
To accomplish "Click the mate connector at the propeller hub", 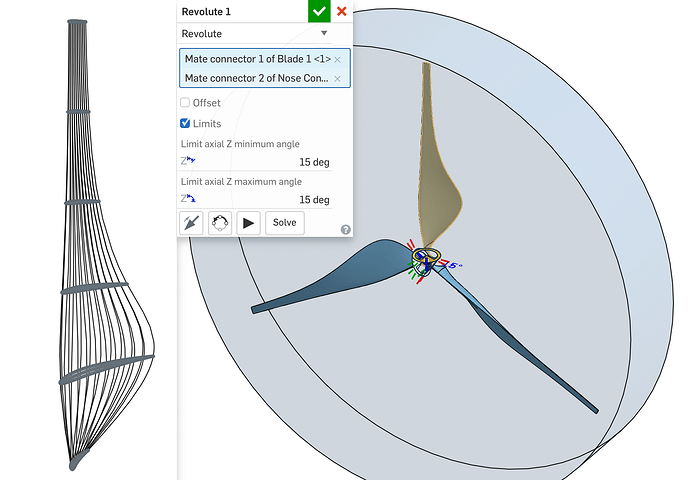I will coord(425,260).
